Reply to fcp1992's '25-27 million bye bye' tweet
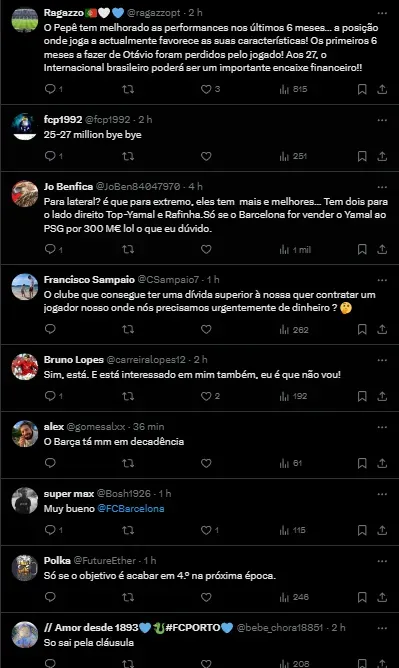Image resolution: width=399 pixels, height=668 pixels. pos(50,156)
